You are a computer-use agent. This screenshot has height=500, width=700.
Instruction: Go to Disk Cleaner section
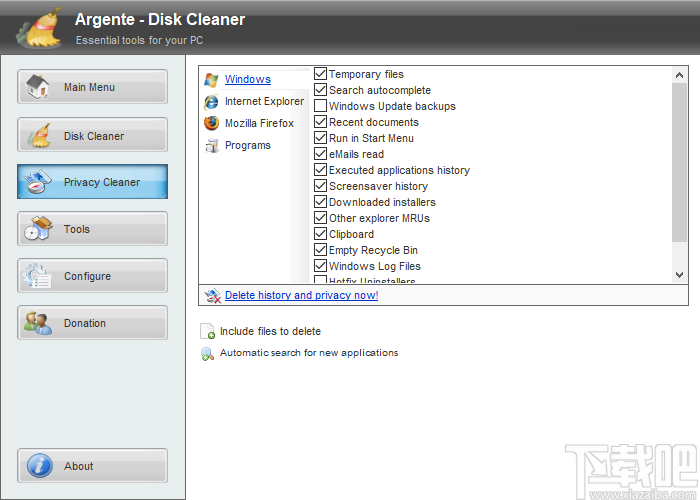(x=92, y=135)
